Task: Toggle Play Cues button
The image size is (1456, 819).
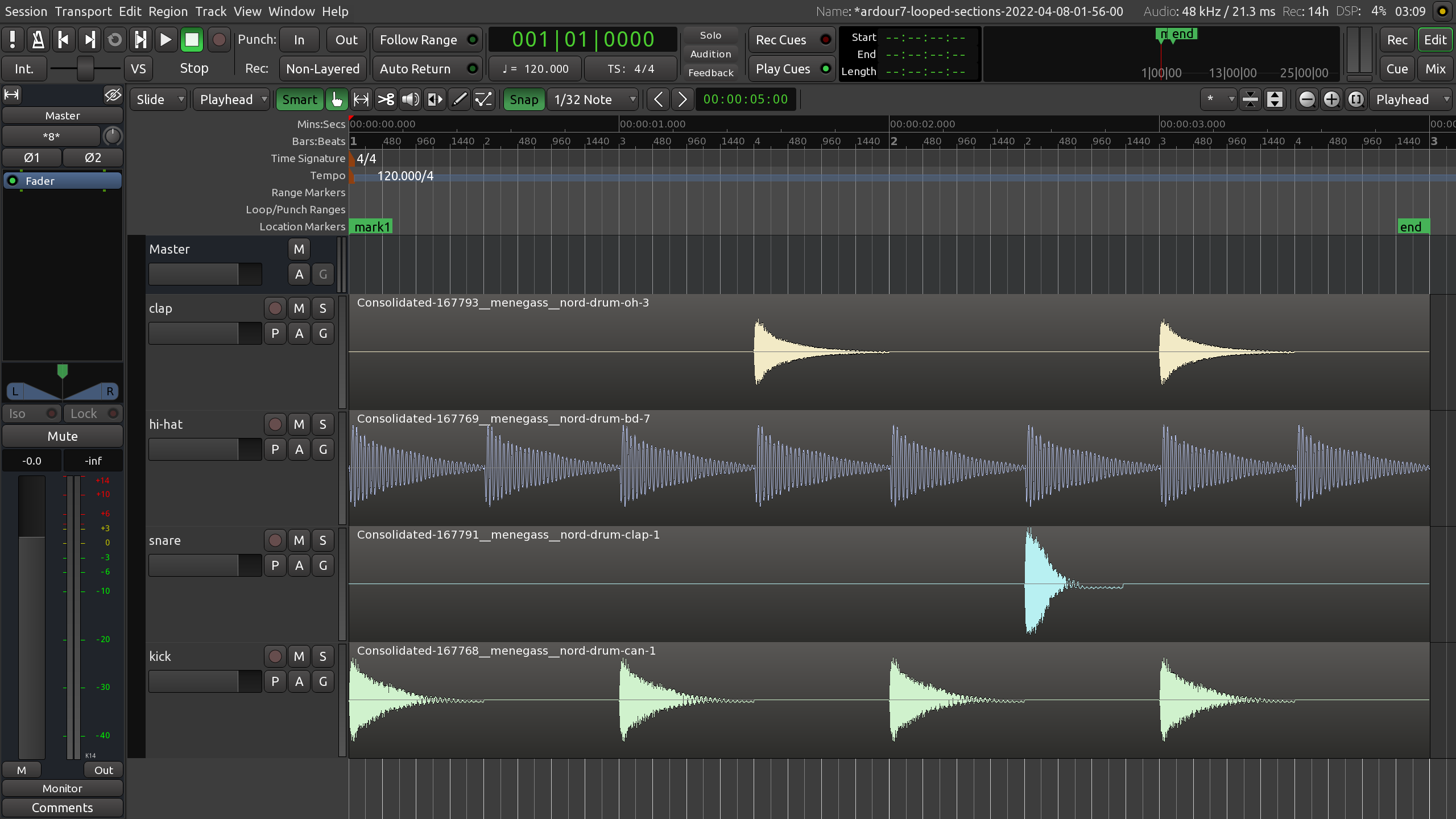Action: 792,69
